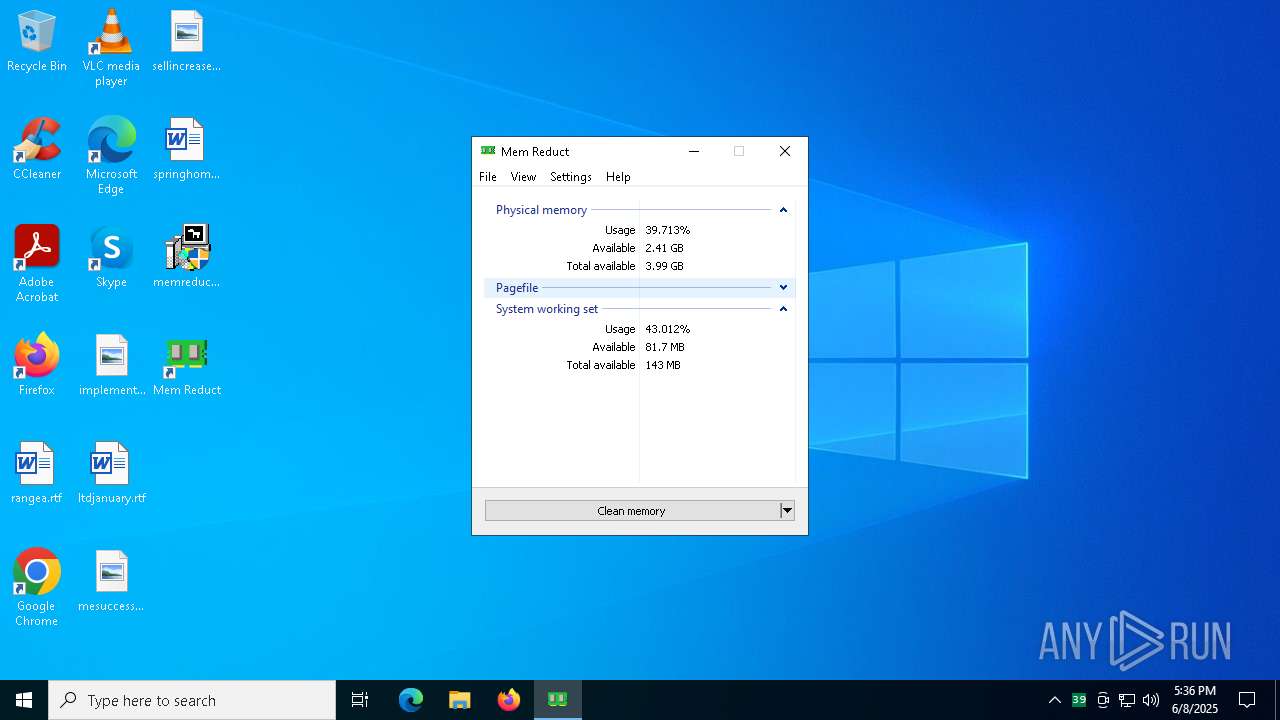Click the Mem Reduct tray icon showing 39
This screenshot has width=1280, height=720.
click(1079, 700)
